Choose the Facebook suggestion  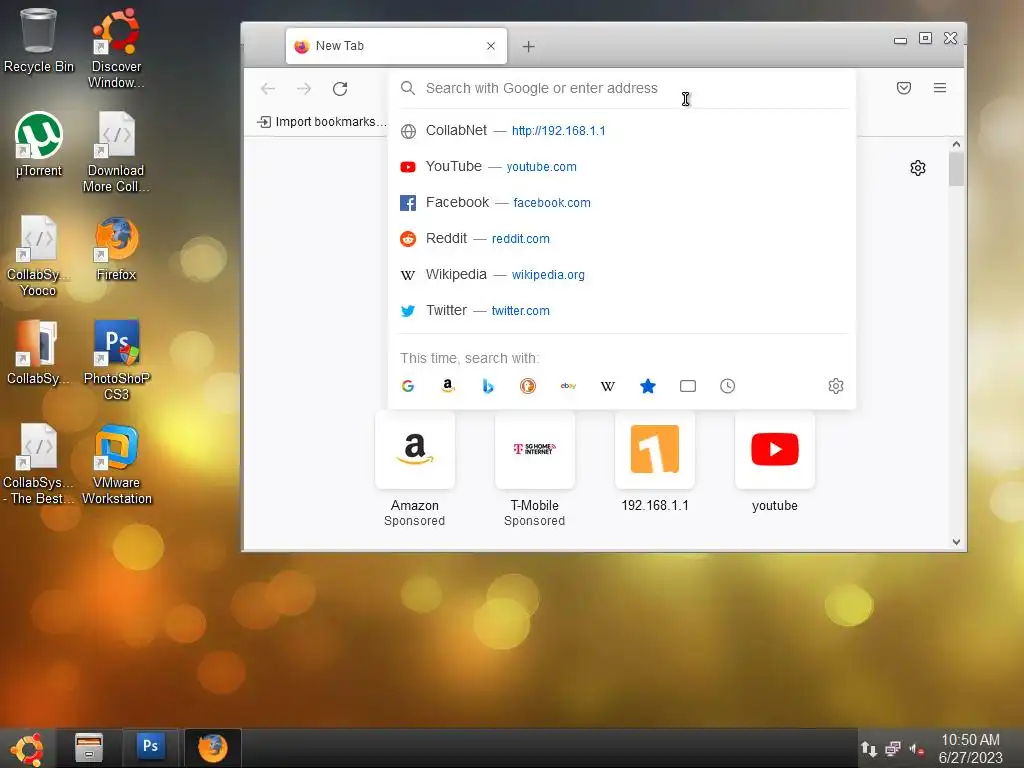(x=622, y=202)
